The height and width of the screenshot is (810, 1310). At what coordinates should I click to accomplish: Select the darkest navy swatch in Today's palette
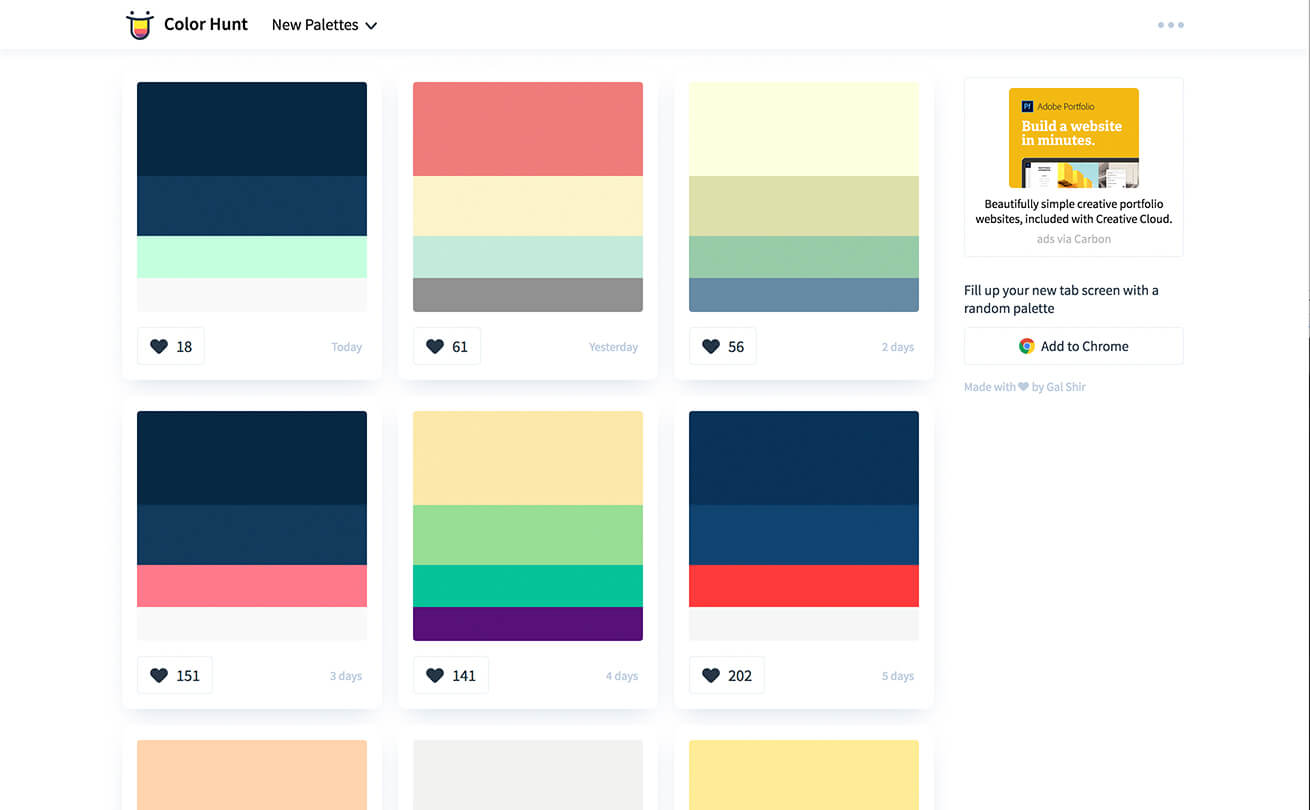[252, 129]
